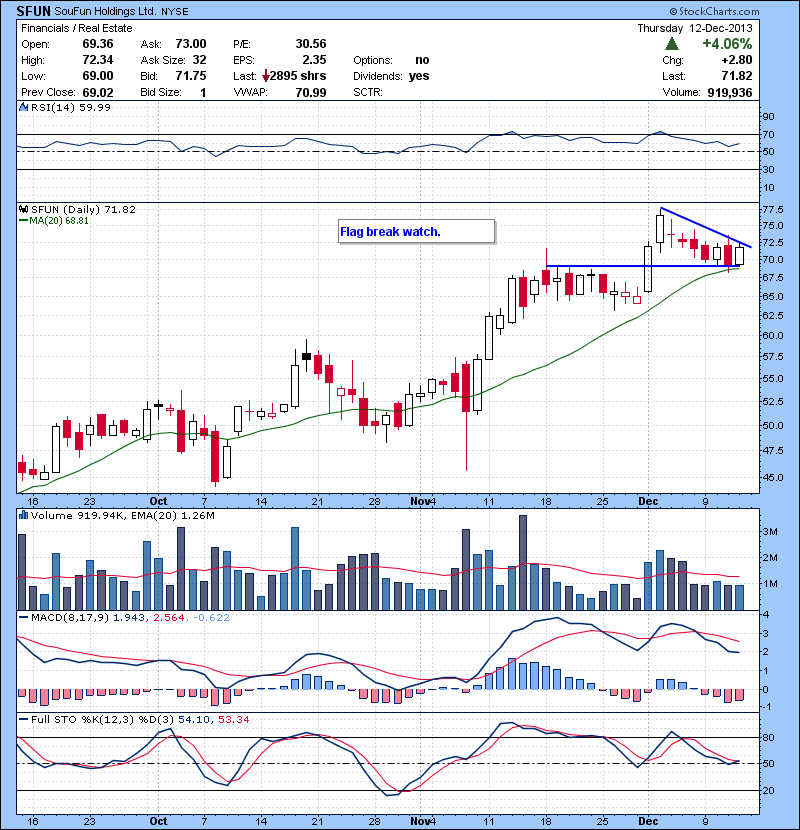Click the RSI(14) 59.99 panel label
800x830 pixels.
click(71, 107)
